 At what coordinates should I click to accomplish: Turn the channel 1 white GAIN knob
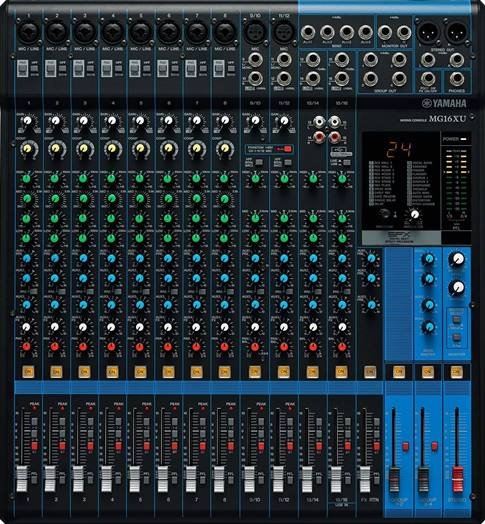(x=28, y=120)
